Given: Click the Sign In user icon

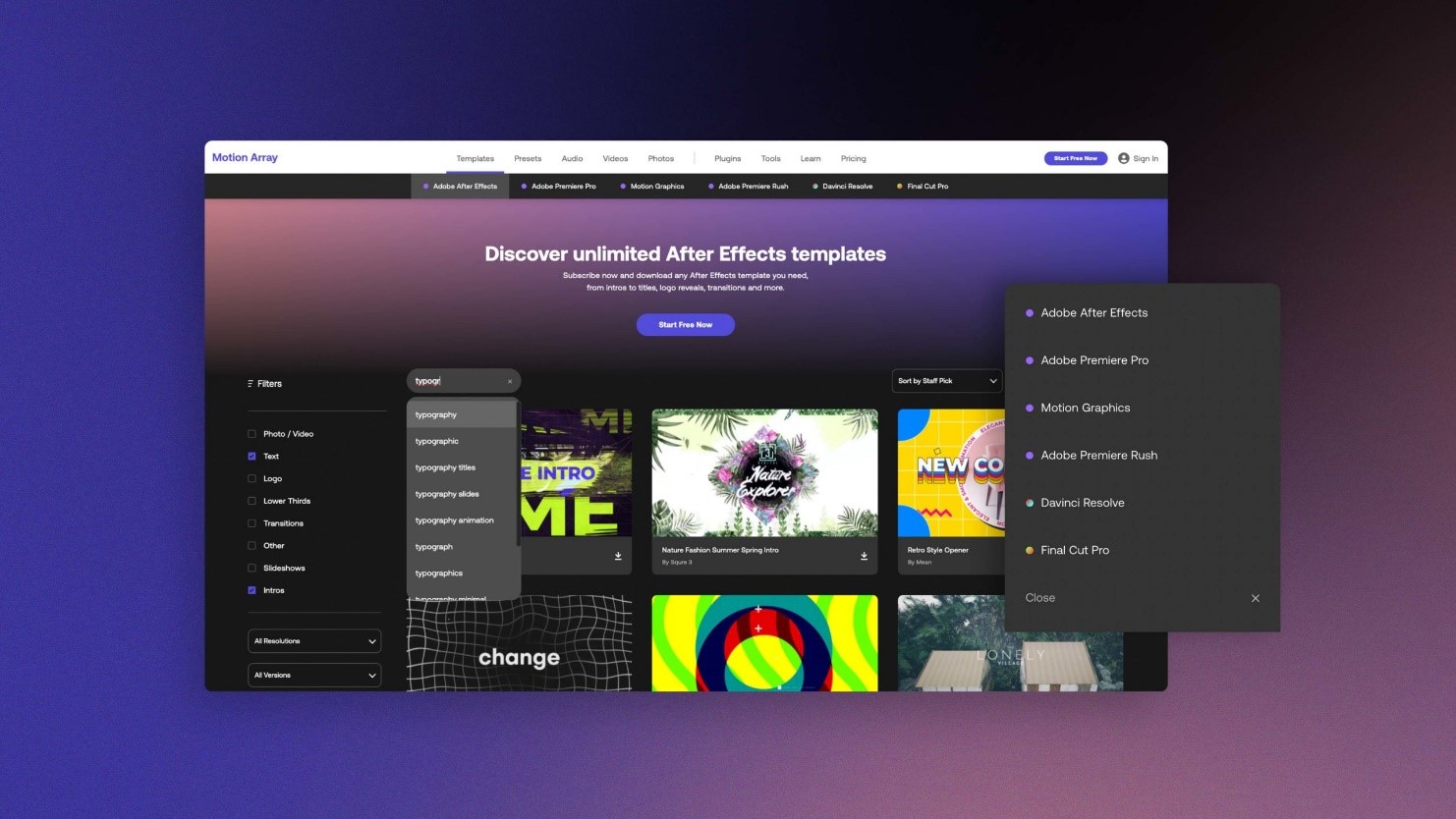Looking at the screenshot, I should click(1123, 158).
